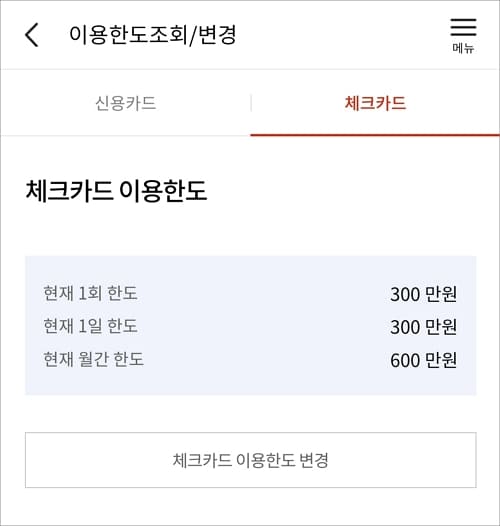500x526 pixels.
Task: Select the 체크카드 tab
Action: coord(376,103)
